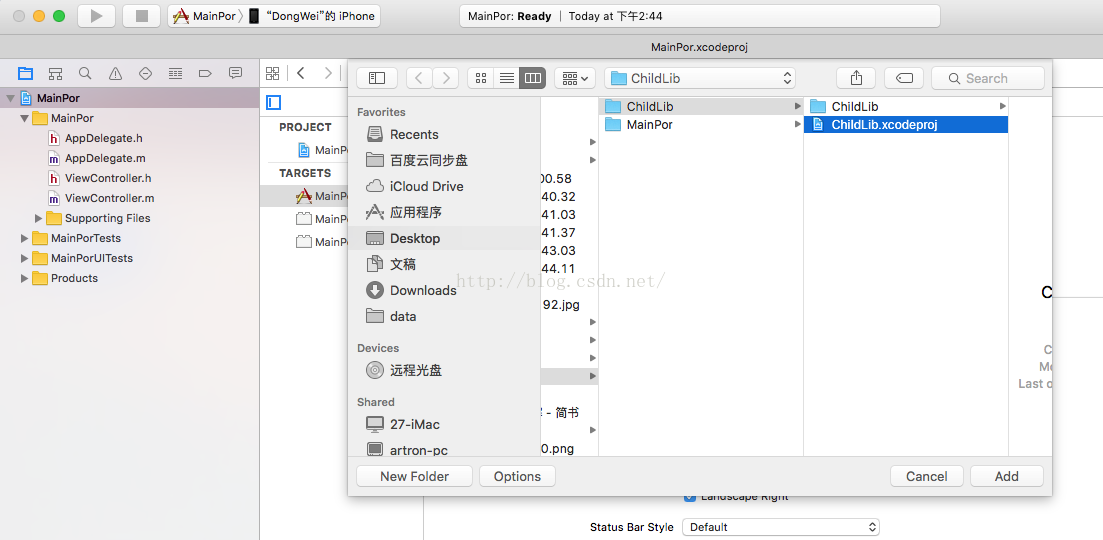
Task: Select the MainPor scheme in toolbar
Action: (x=204, y=15)
